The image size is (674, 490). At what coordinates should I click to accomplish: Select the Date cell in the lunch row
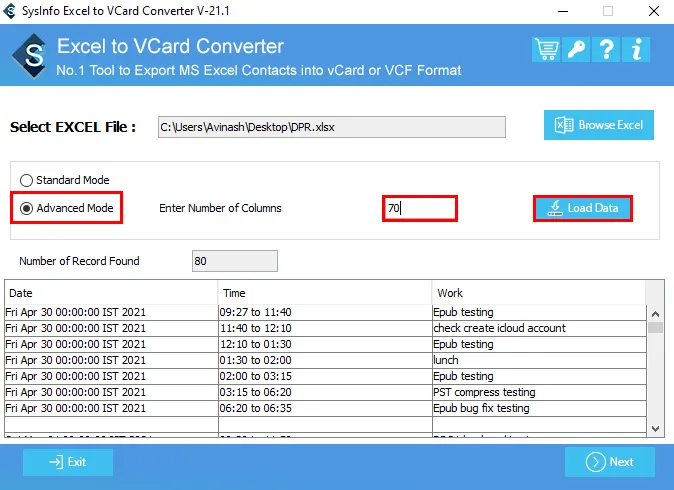click(x=111, y=360)
